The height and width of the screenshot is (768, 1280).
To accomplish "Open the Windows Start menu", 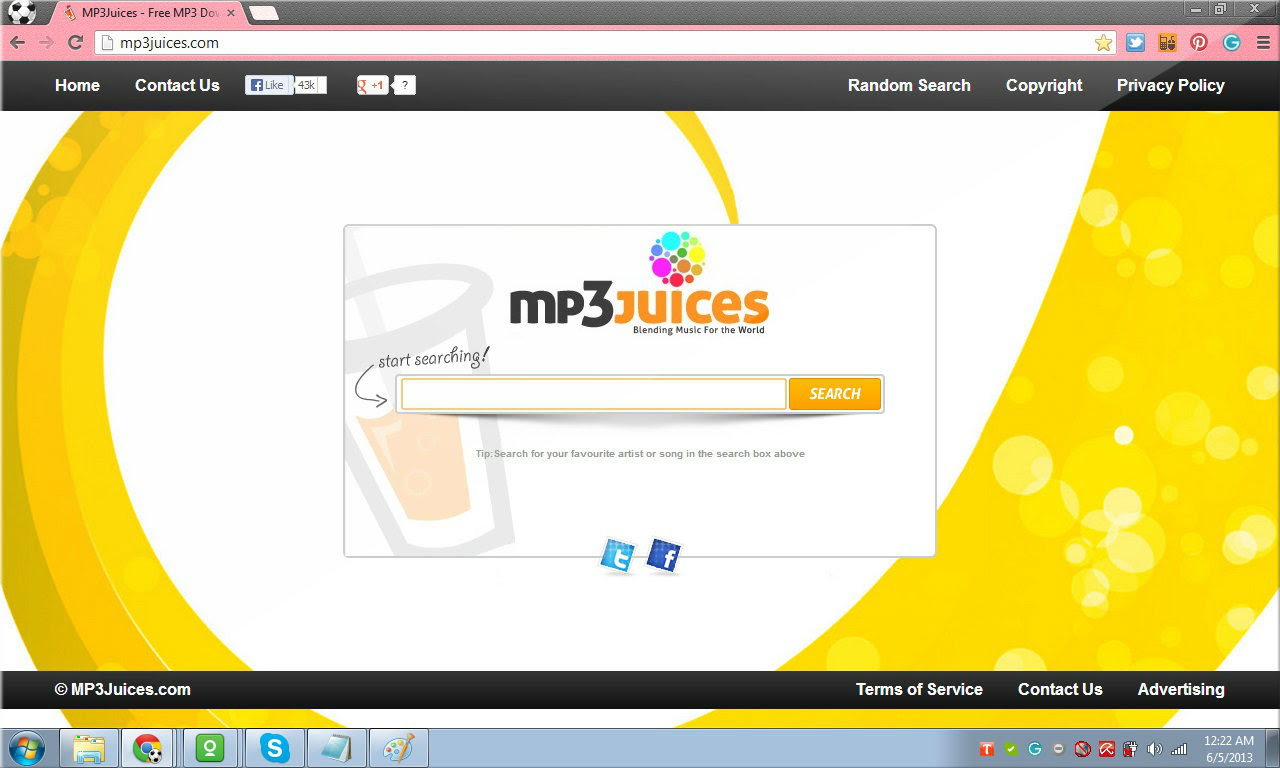I will tap(26, 748).
